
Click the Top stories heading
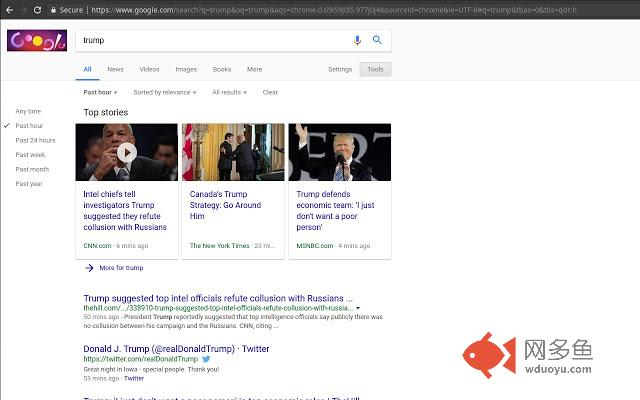pos(106,112)
